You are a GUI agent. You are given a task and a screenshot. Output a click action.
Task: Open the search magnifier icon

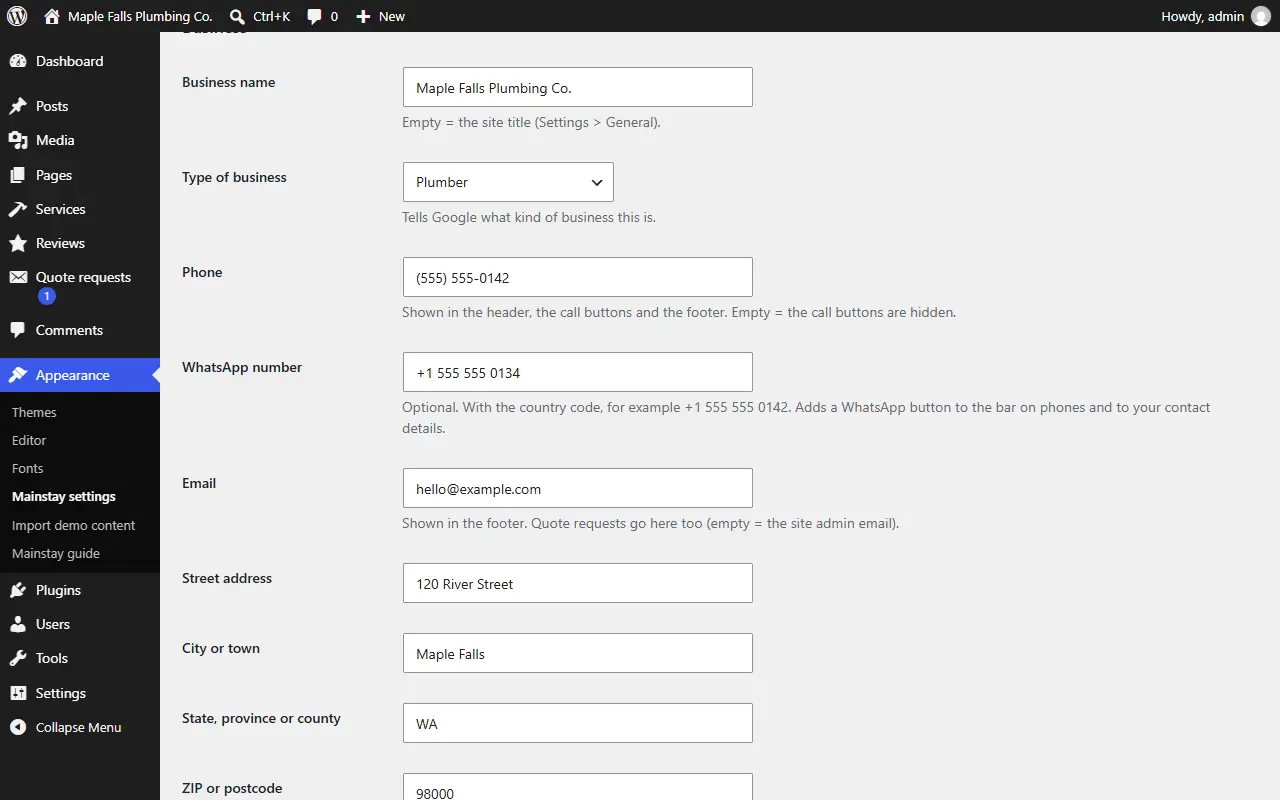pos(237,17)
